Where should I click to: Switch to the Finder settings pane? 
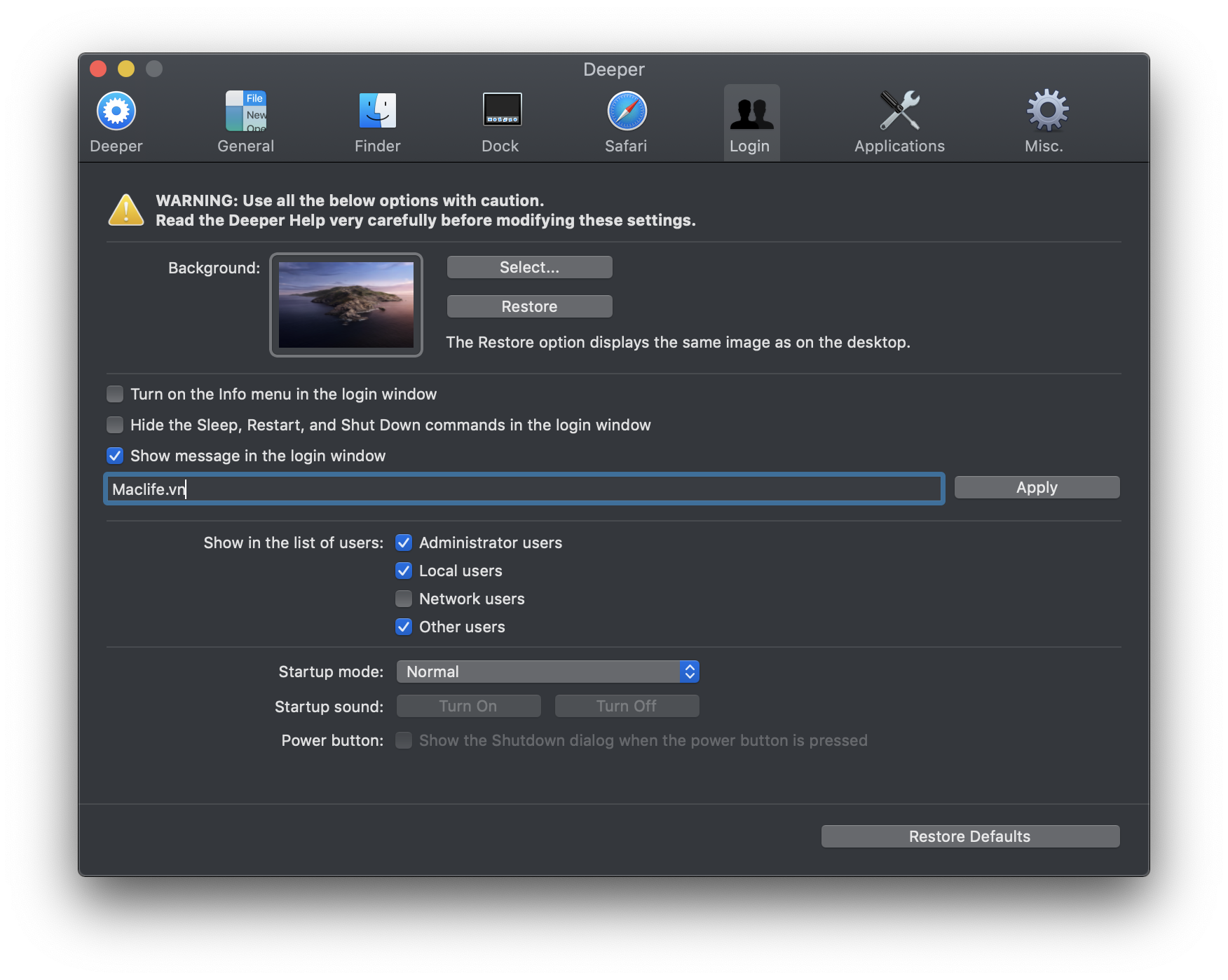(377, 121)
